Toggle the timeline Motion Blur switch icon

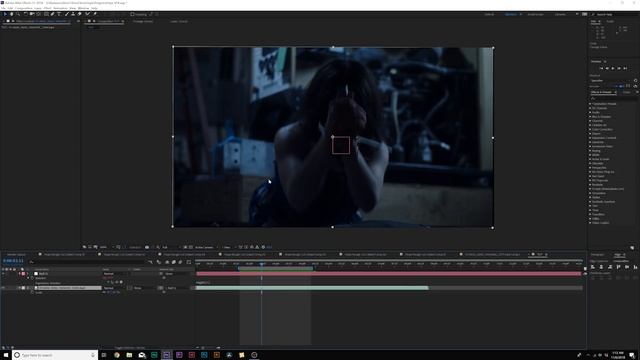click(x=180, y=262)
